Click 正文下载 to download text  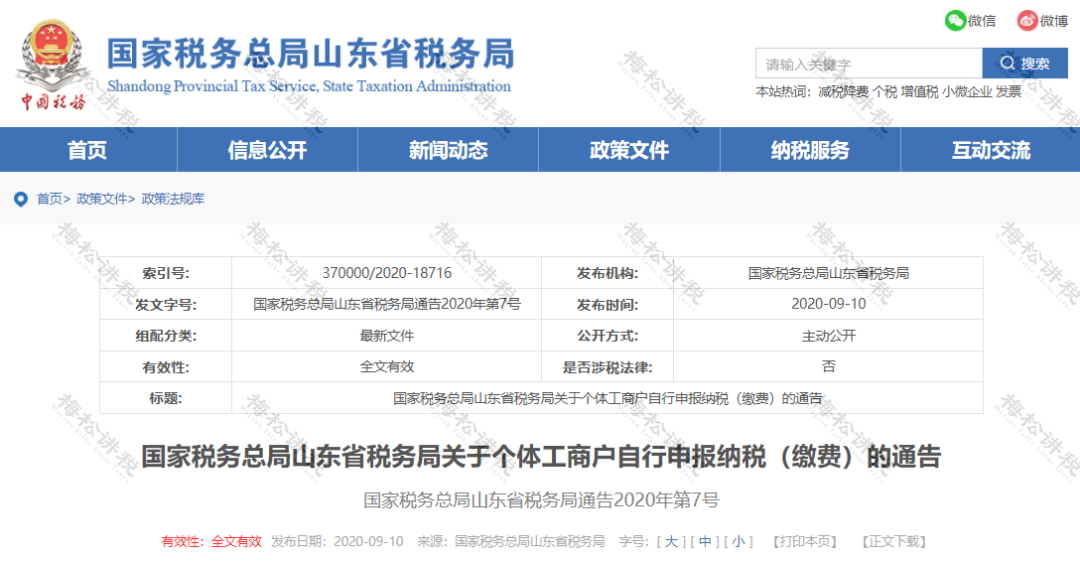point(893,541)
